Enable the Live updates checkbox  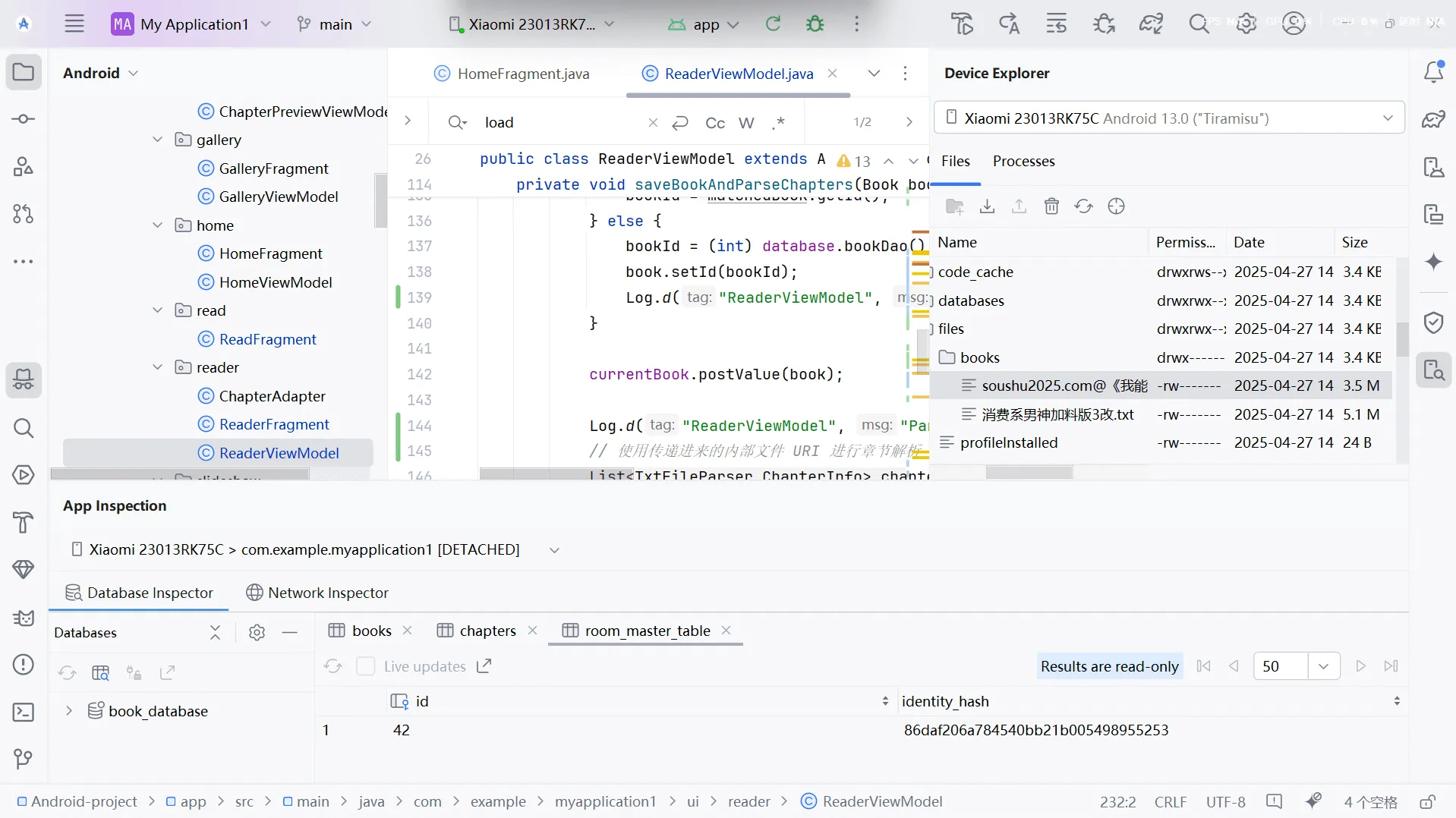[366, 666]
